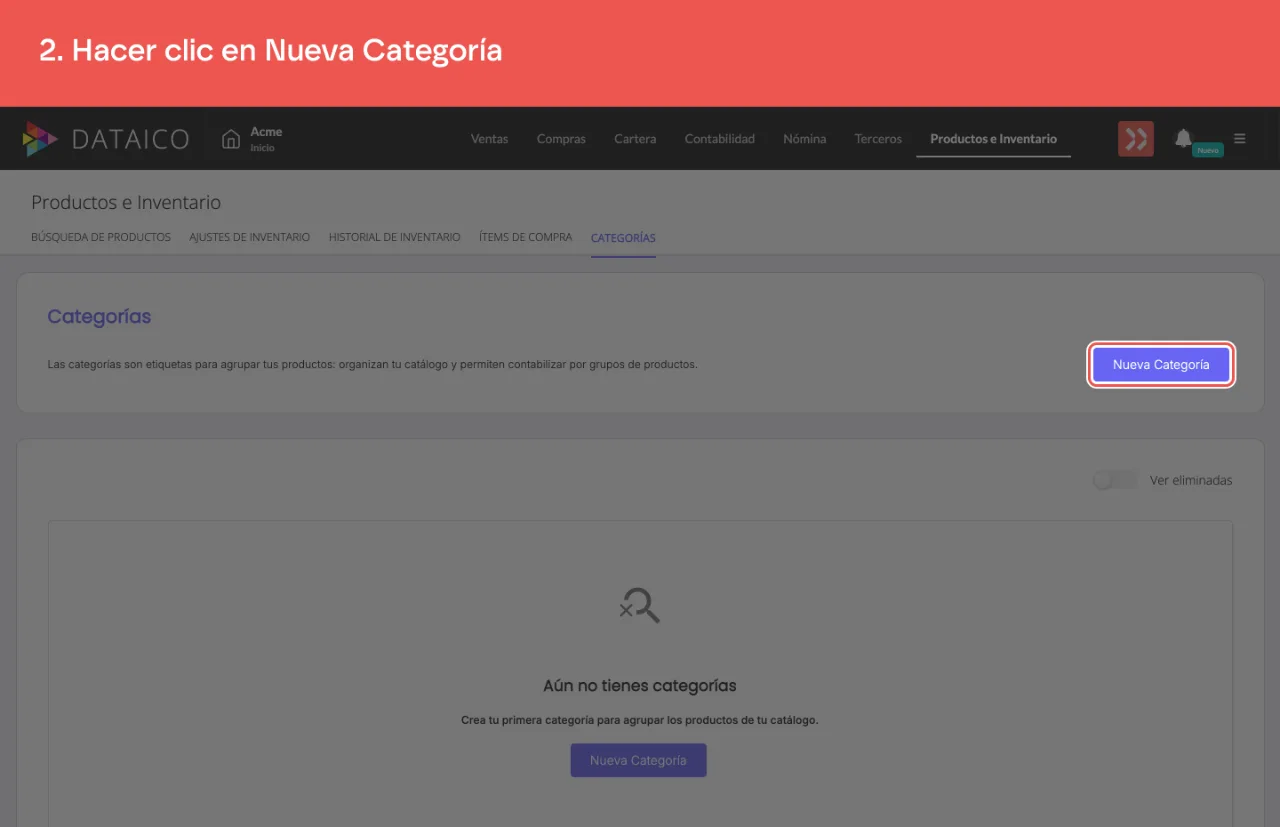
Task: Open the hamburger menu icon
Action: tap(1240, 139)
